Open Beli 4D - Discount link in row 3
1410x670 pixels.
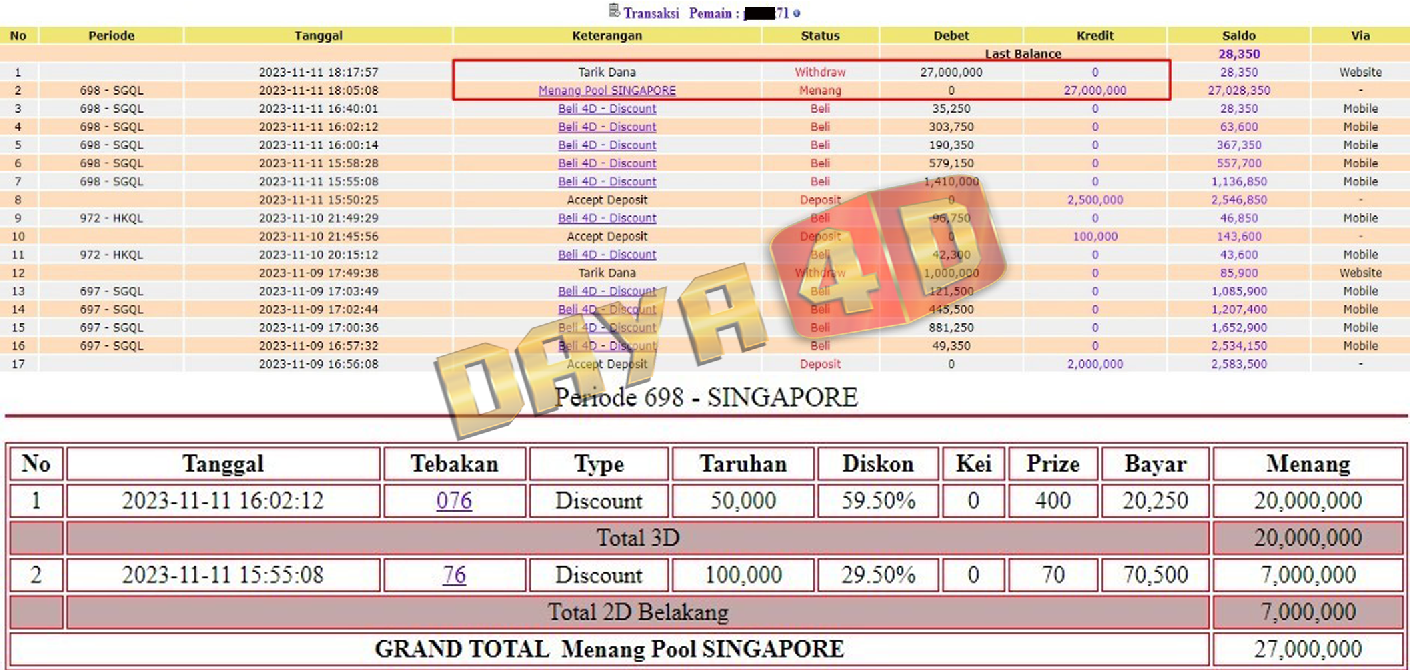point(607,109)
